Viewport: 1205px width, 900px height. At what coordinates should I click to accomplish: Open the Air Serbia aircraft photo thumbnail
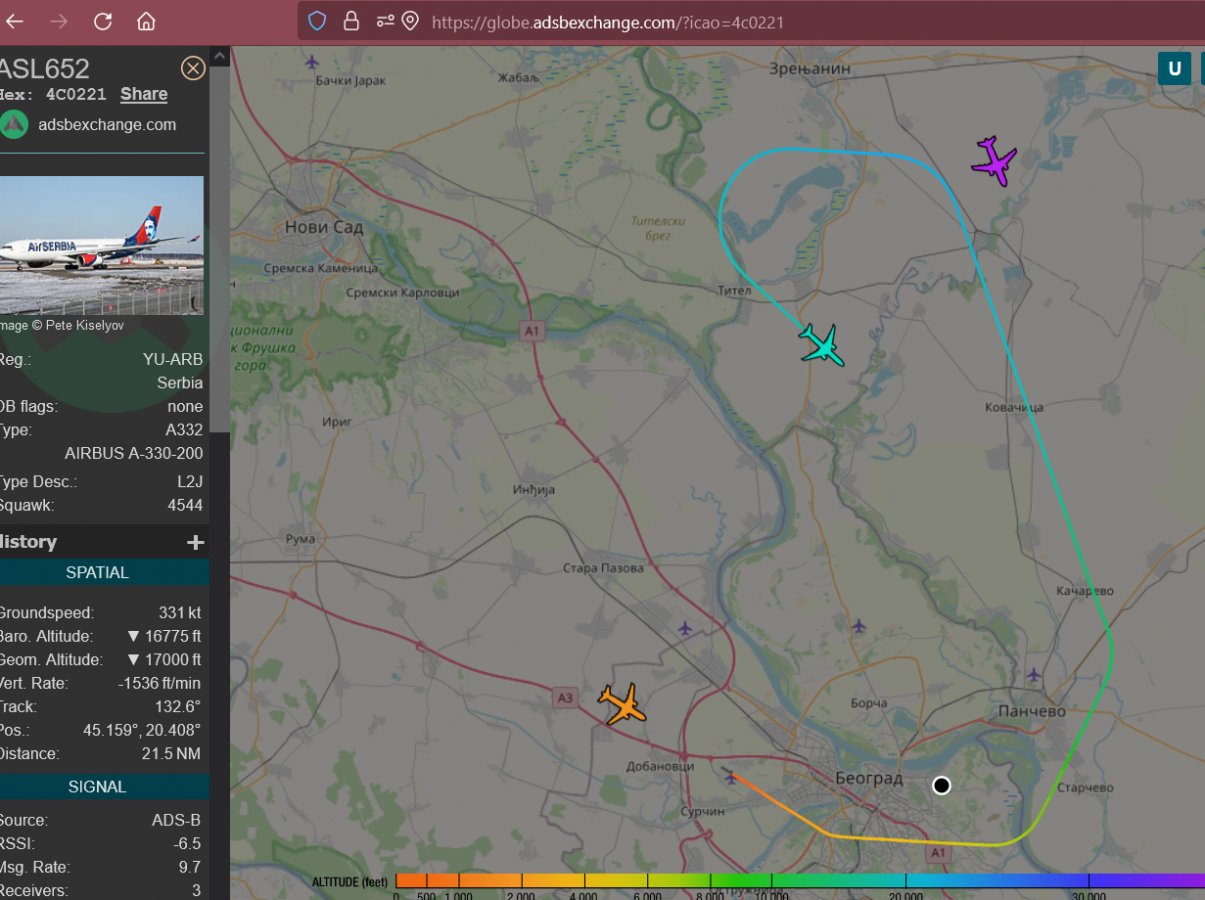click(100, 245)
